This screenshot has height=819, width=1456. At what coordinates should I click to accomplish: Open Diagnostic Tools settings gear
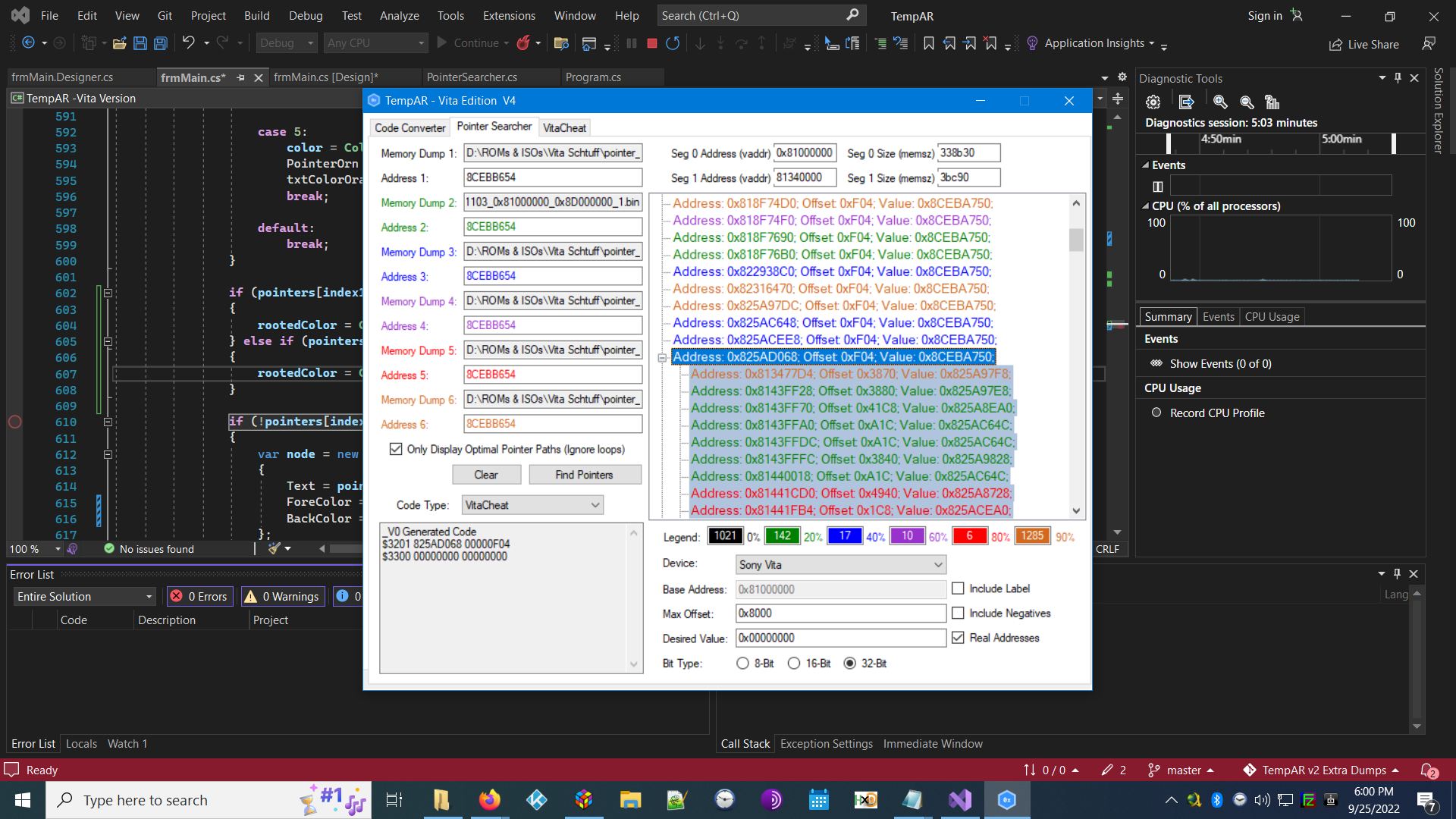1153,102
